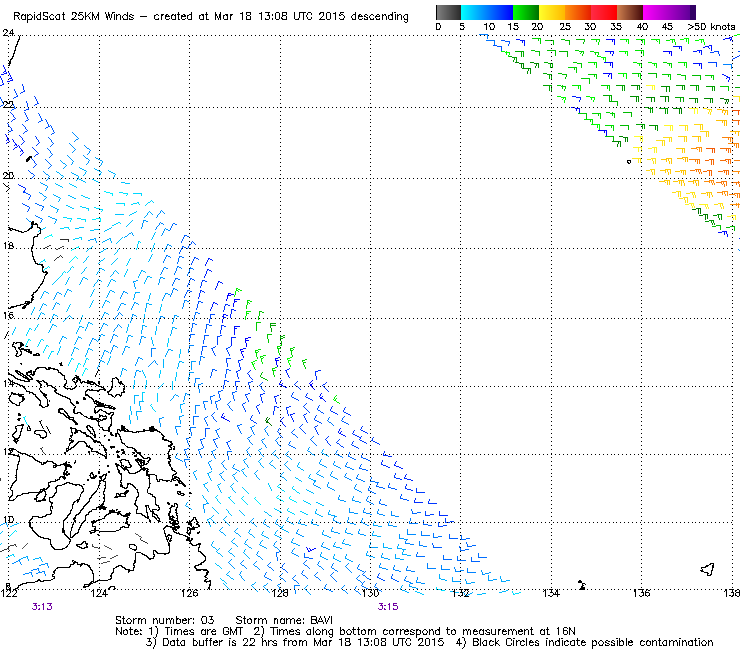740x650 pixels.
Task: Click the latitude label '12'
Action: click(x=8, y=452)
